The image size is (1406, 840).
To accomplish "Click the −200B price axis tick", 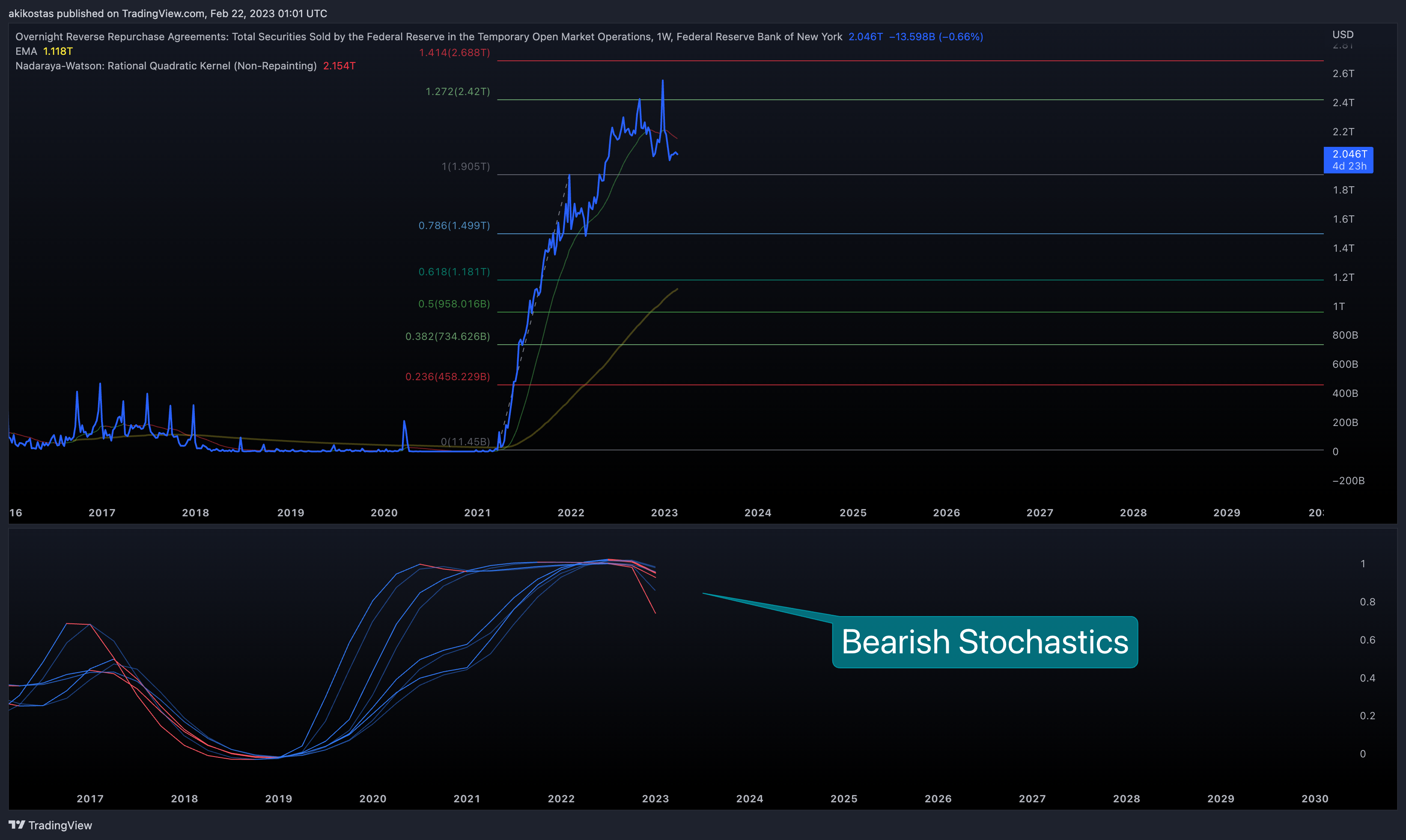I will coord(1348,480).
